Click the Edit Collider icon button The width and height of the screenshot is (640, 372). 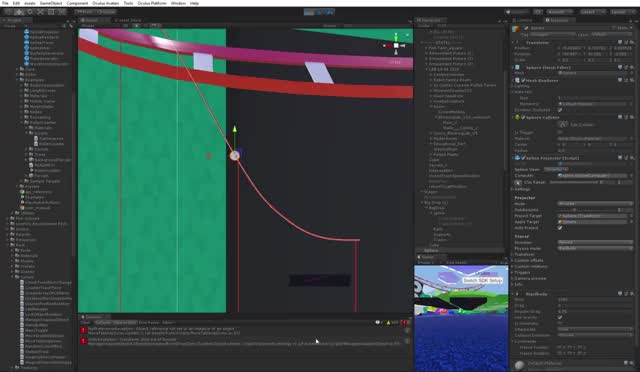(562, 125)
